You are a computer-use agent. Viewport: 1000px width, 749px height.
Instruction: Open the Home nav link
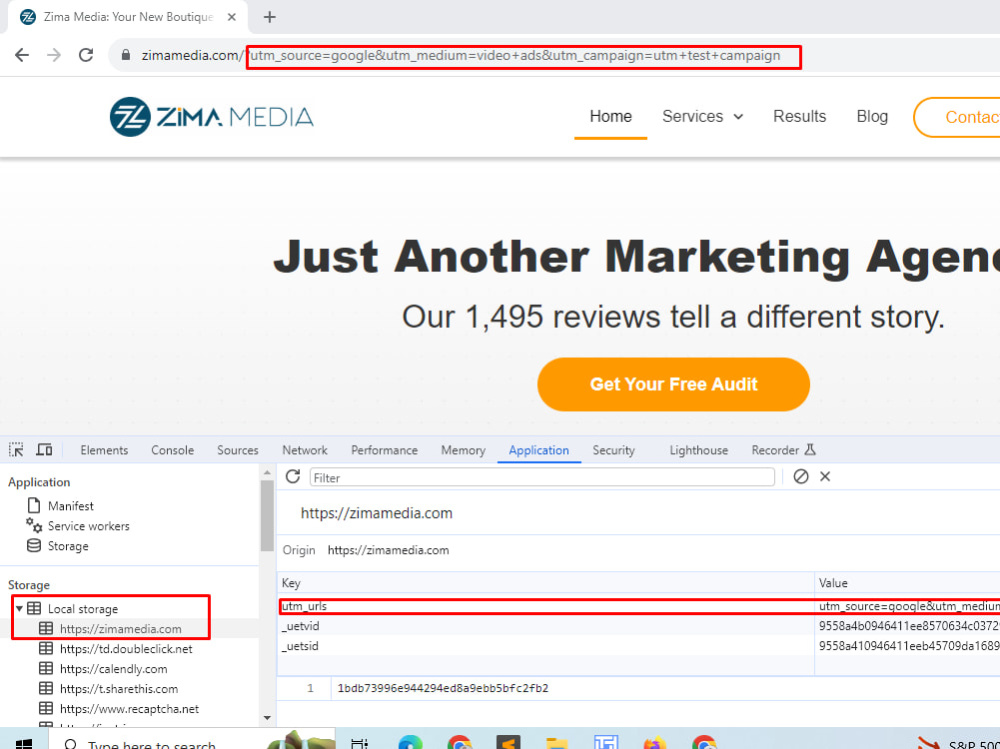point(610,116)
